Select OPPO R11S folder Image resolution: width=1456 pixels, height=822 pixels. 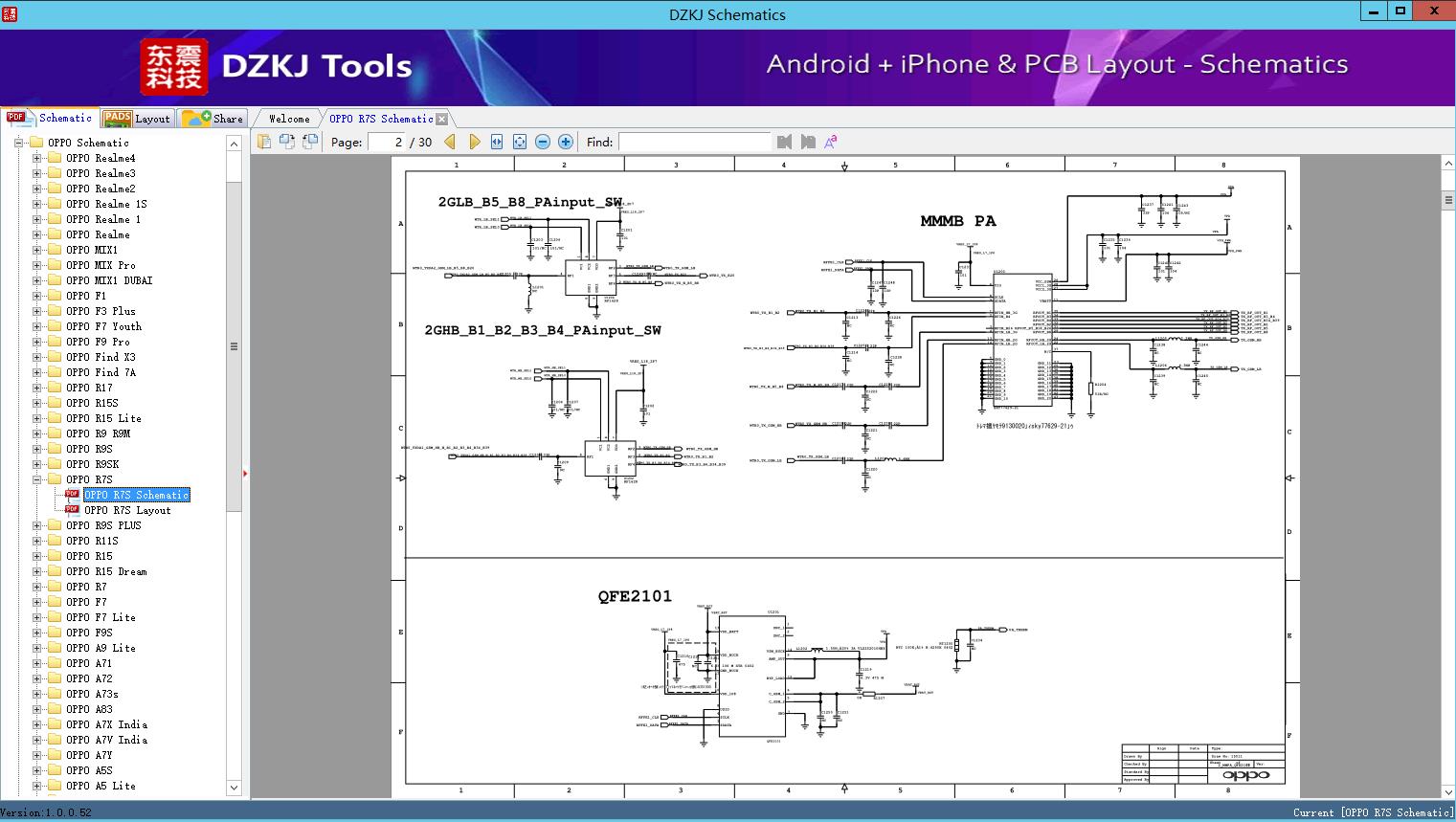click(x=92, y=541)
